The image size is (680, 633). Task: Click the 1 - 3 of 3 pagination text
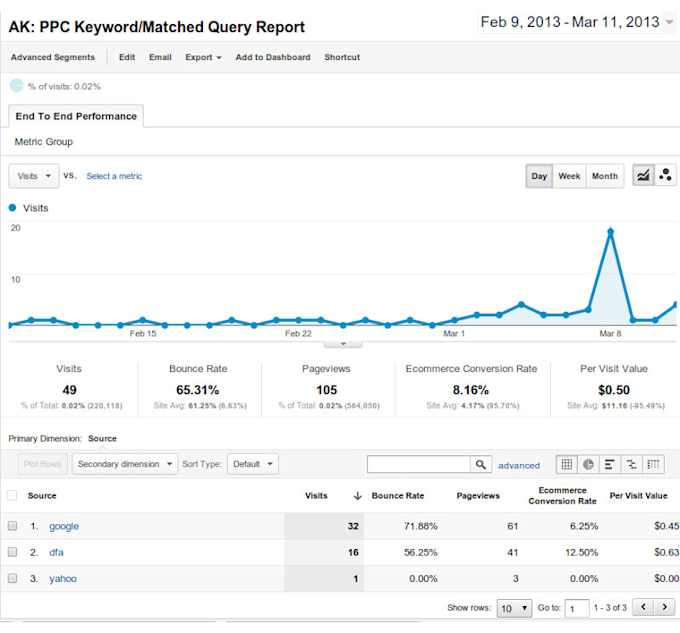point(610,607)
